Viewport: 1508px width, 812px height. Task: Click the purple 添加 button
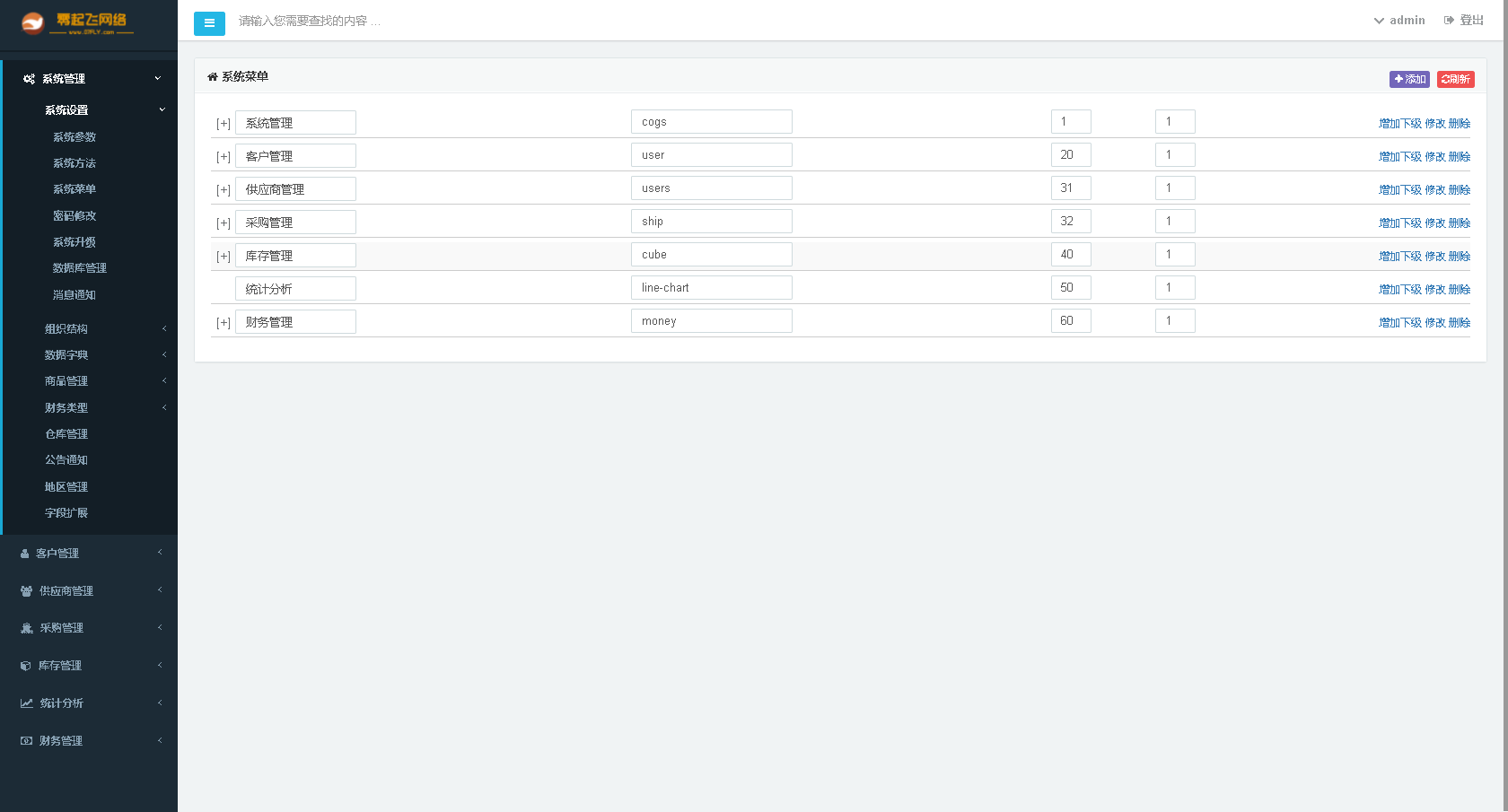pos(1409,79)
